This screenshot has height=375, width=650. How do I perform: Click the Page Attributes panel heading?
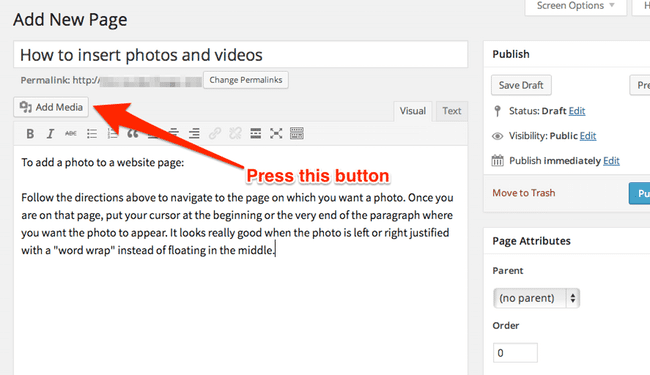pyautogui.click(x=531, y=241)
